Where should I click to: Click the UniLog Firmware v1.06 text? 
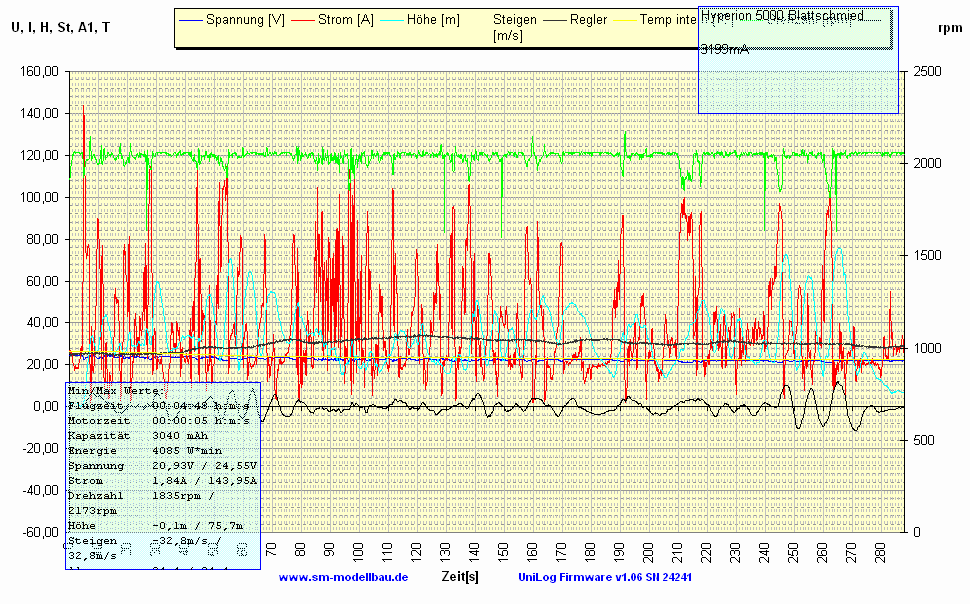click(x=606, y=578)
